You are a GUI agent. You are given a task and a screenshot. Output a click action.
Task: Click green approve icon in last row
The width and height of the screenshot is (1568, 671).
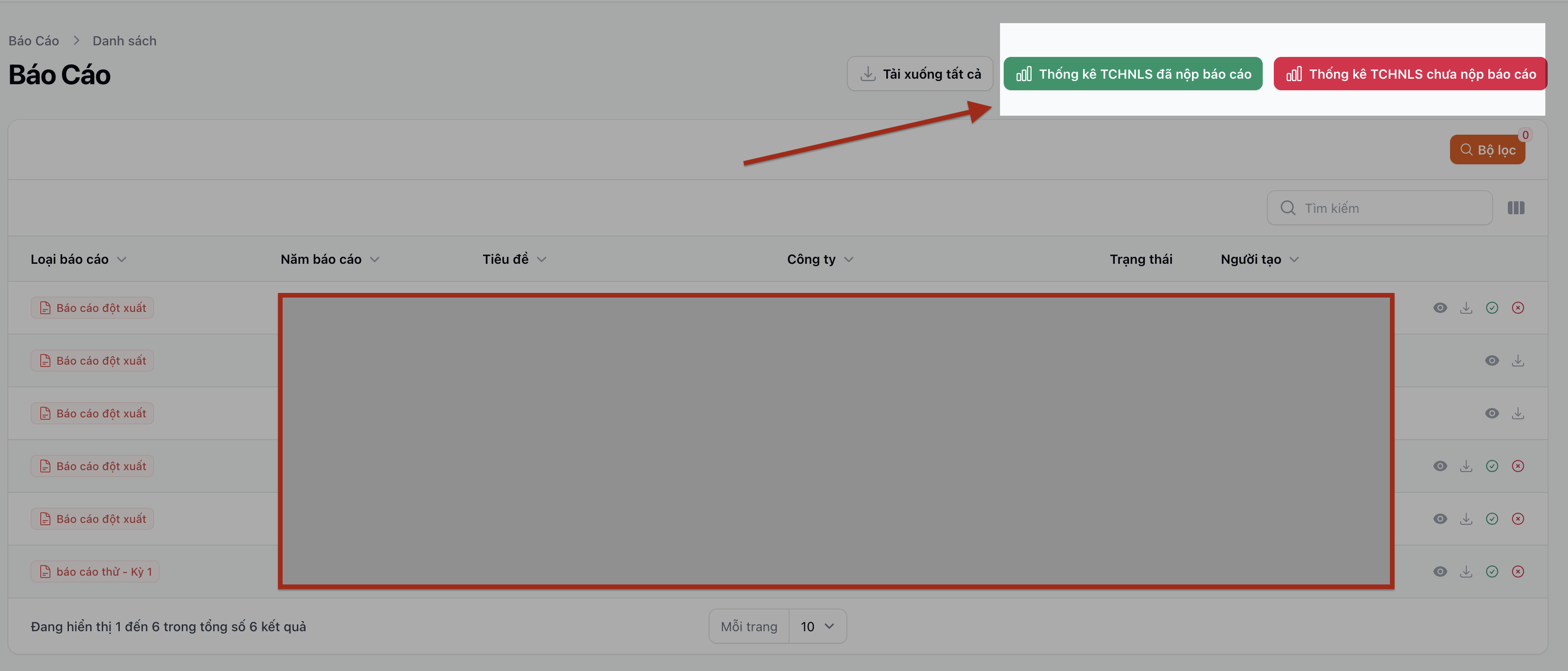click(1492, 571)
